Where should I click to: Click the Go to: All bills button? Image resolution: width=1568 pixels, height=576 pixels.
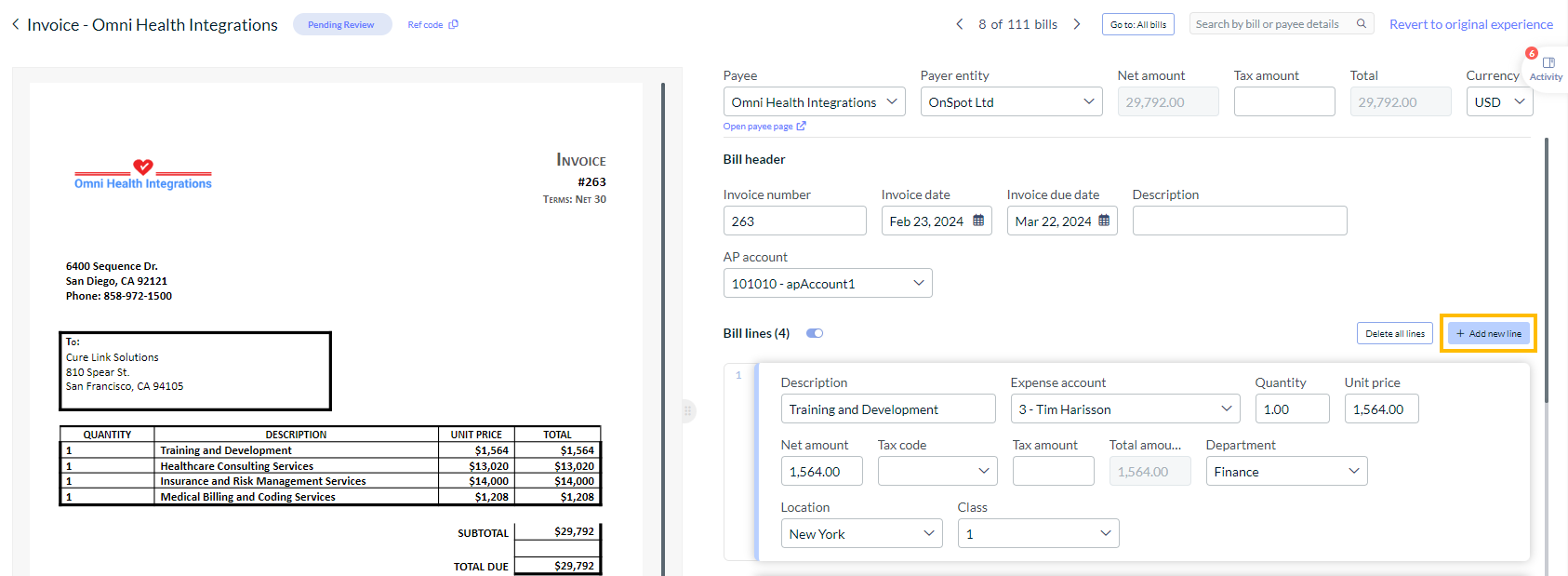pos(1138,24)
